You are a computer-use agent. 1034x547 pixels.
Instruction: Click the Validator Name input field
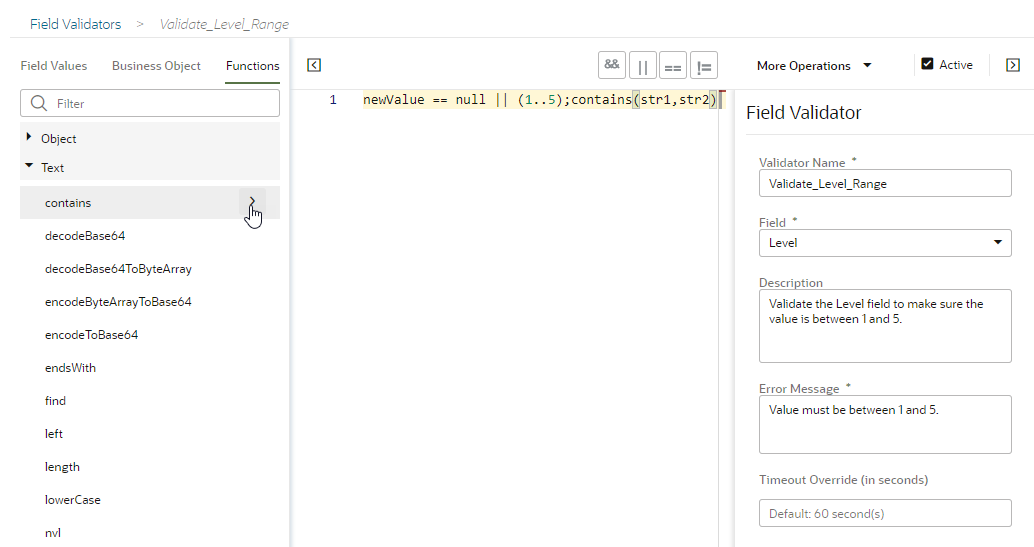click(x=885, y=183)
